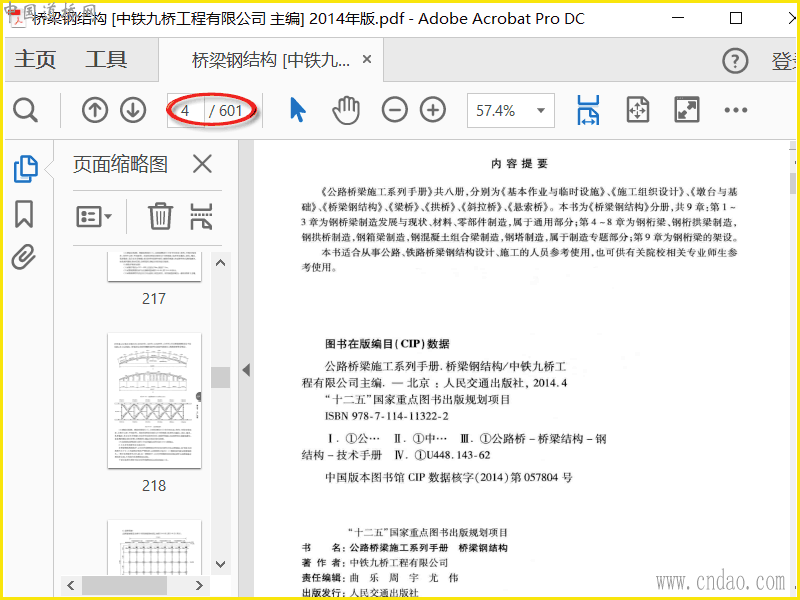This screenshot has height=600, width=800.
Task: Zoom out with the minus button
Action: tap(394, 110)
